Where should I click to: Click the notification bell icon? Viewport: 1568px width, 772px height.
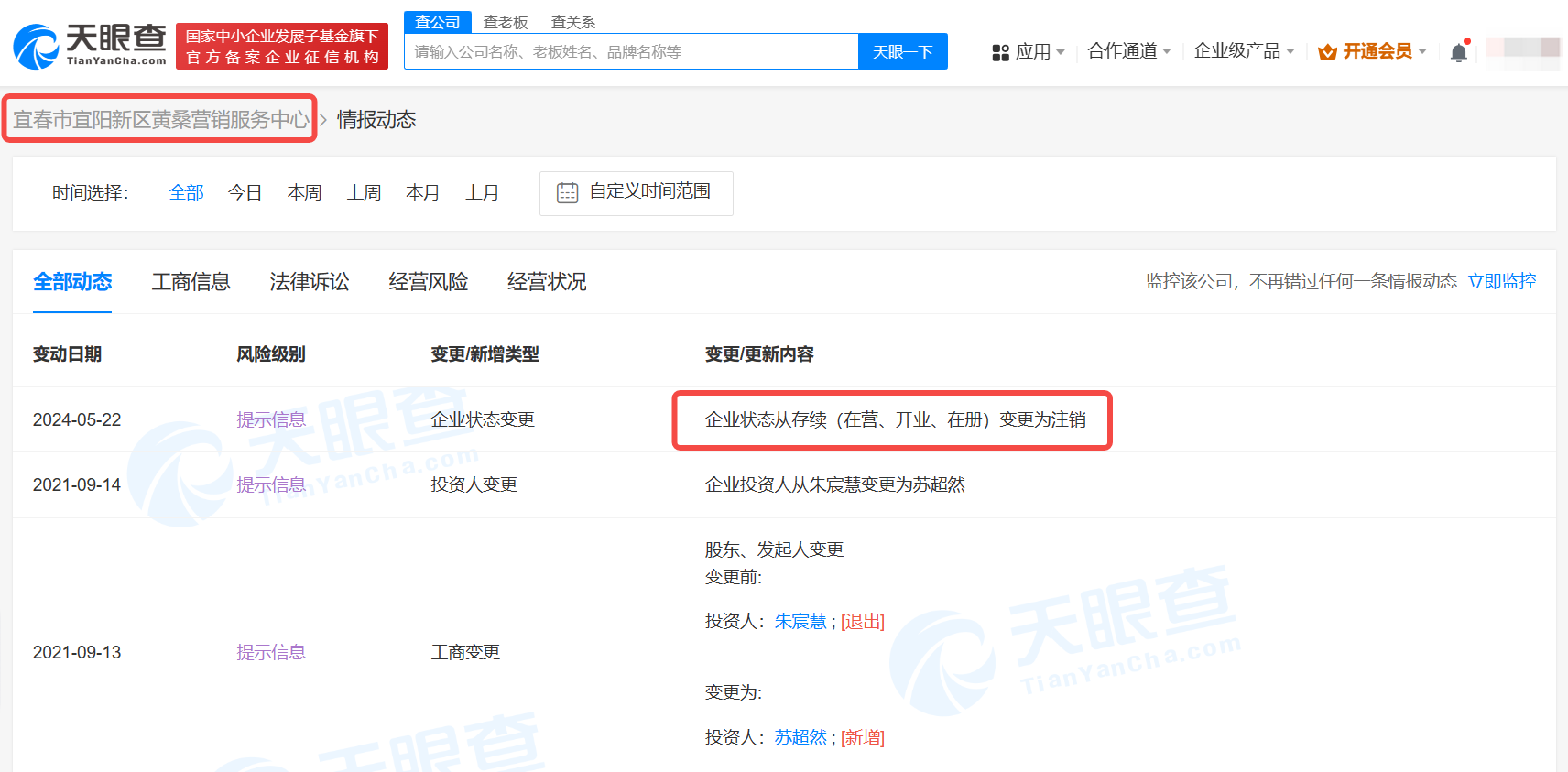[1458, 52]
